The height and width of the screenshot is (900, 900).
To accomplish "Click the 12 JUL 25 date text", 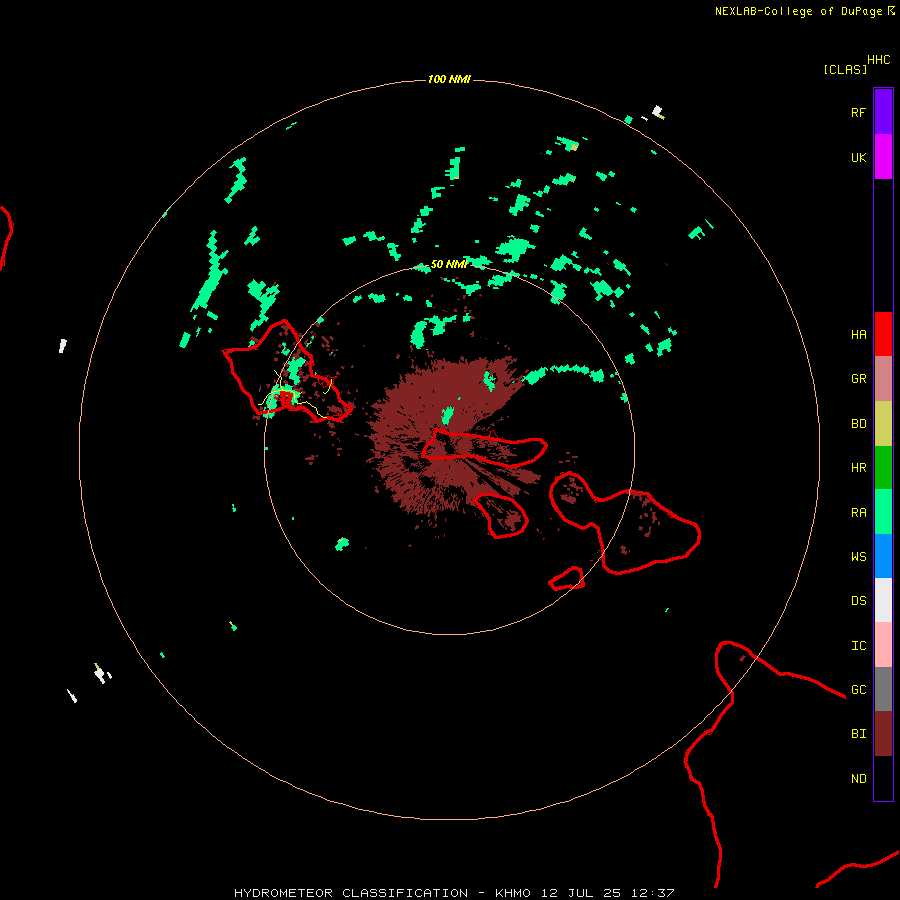I will tap(581, 893).
